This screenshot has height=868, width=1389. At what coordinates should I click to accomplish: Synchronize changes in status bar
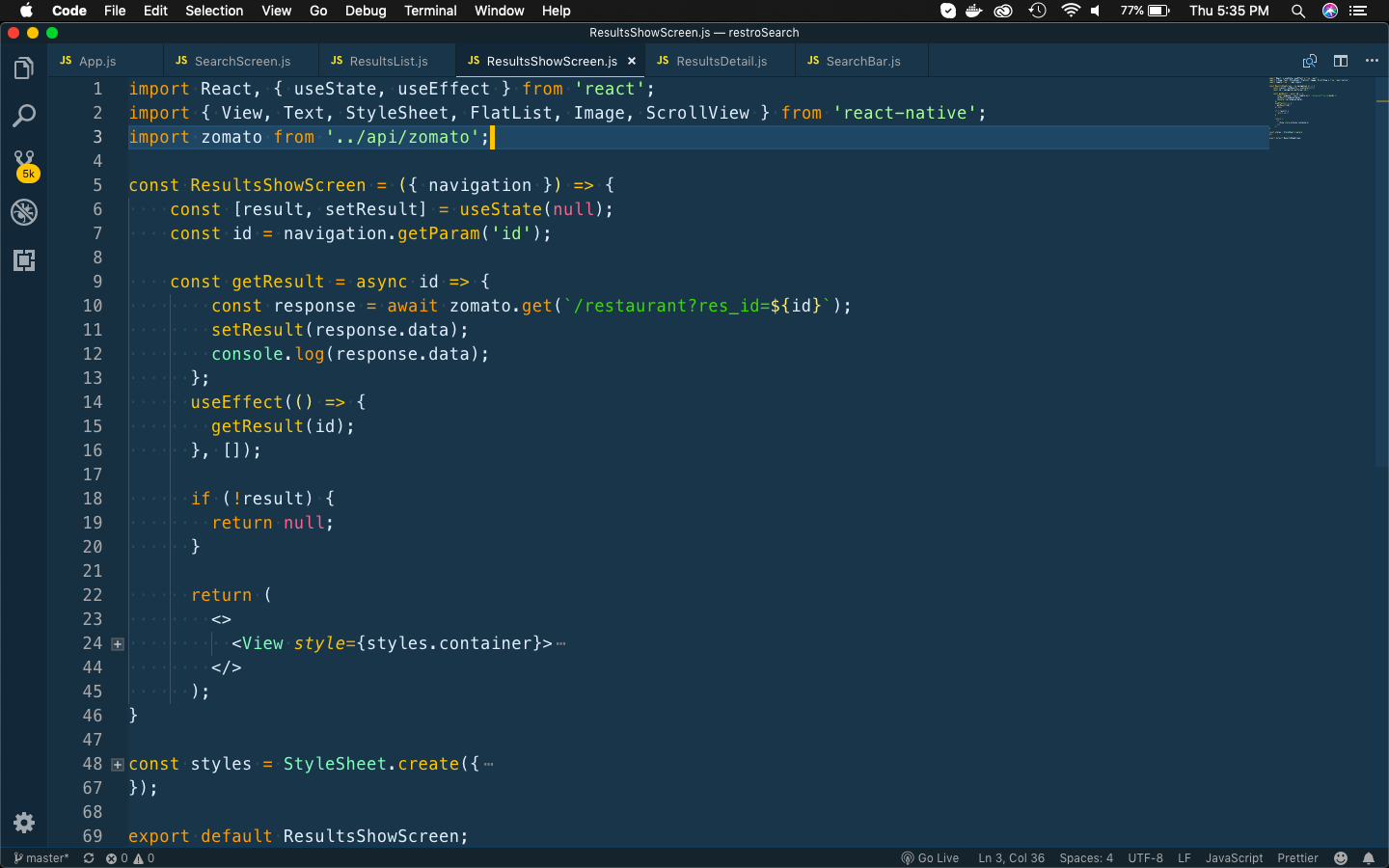click(x=89, y=858)
